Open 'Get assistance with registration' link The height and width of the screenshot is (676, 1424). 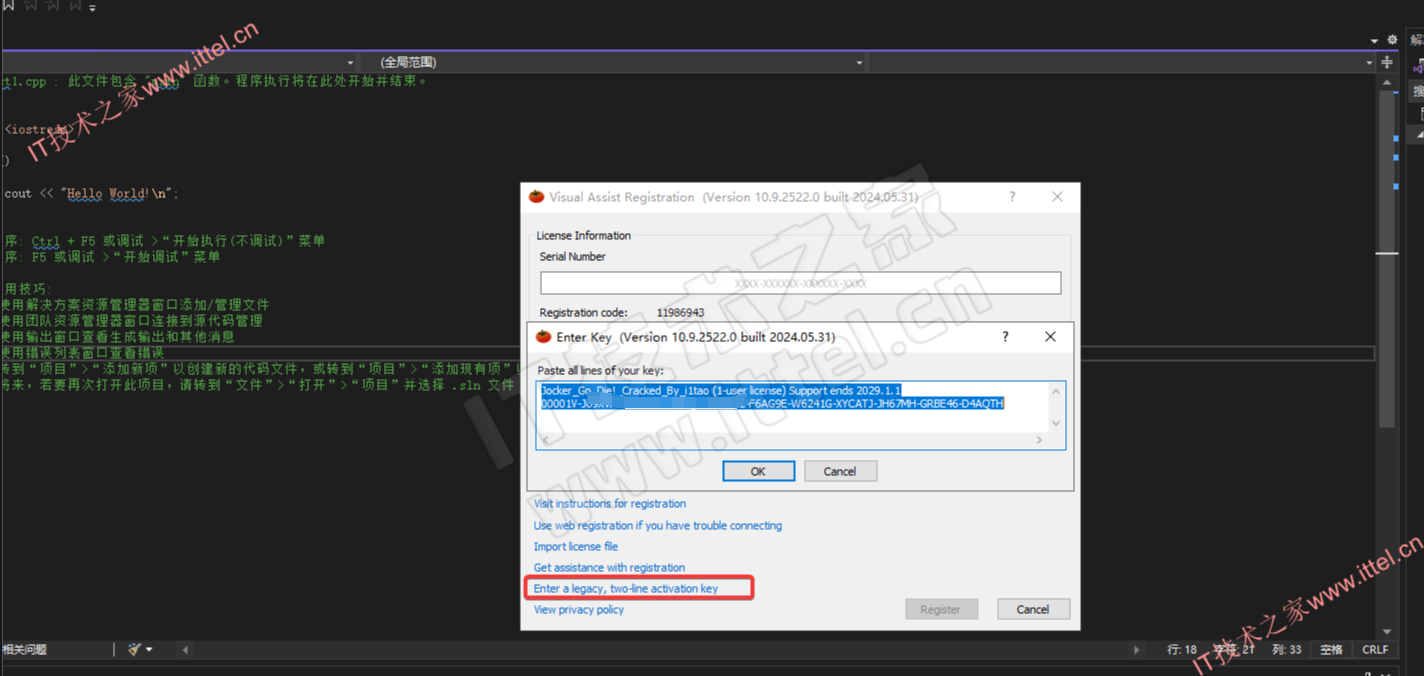coord(609,567)
